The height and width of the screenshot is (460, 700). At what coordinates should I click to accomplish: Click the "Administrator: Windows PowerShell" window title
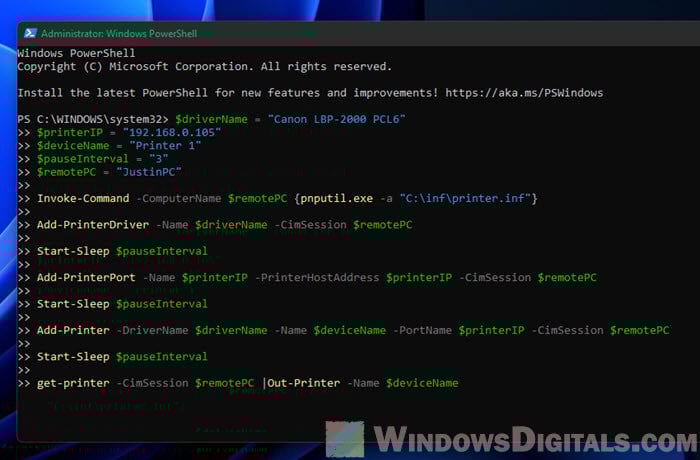pos(119,33)
